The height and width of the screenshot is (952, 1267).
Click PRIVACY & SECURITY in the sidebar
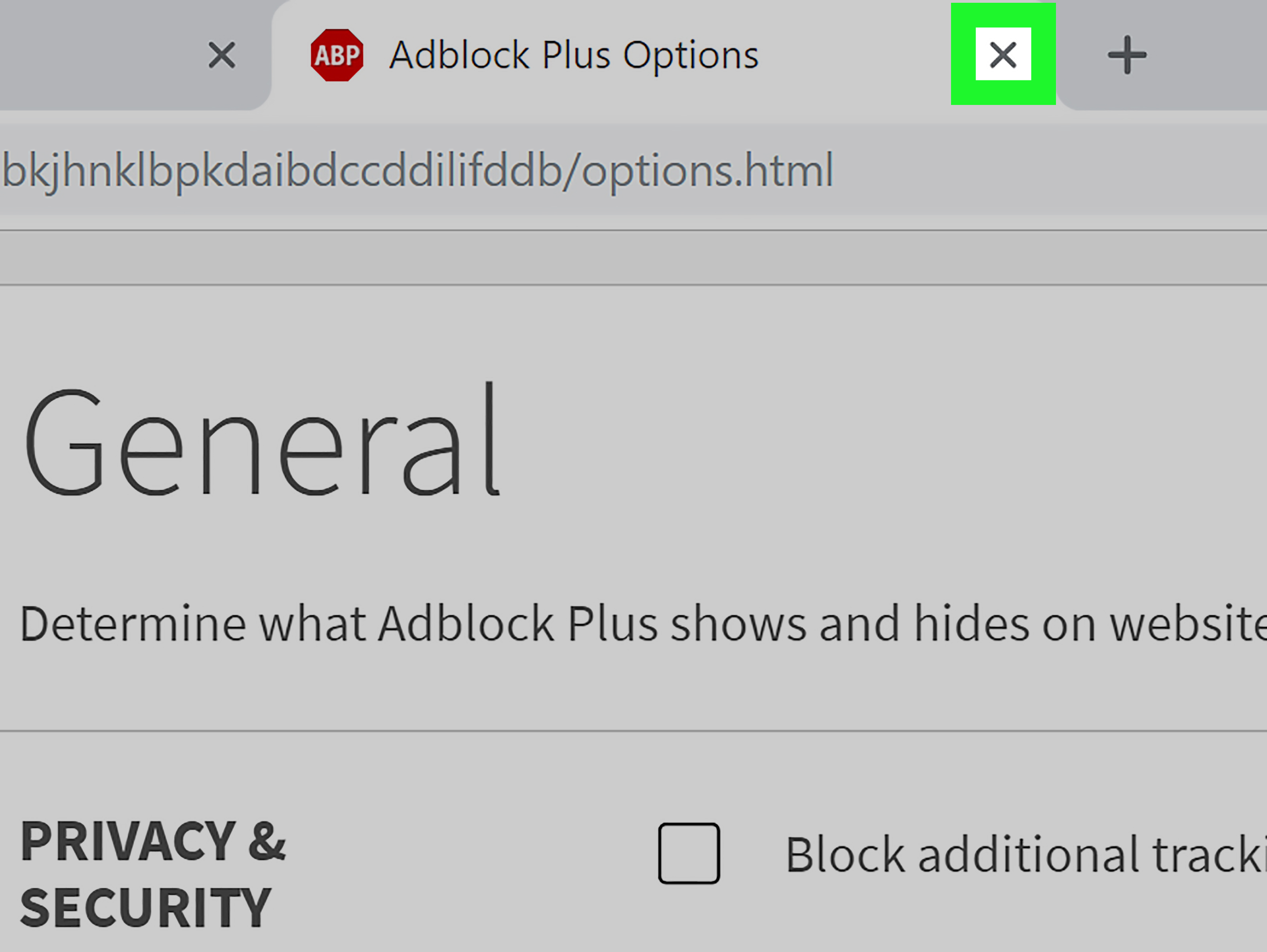(x=155, y=871)
